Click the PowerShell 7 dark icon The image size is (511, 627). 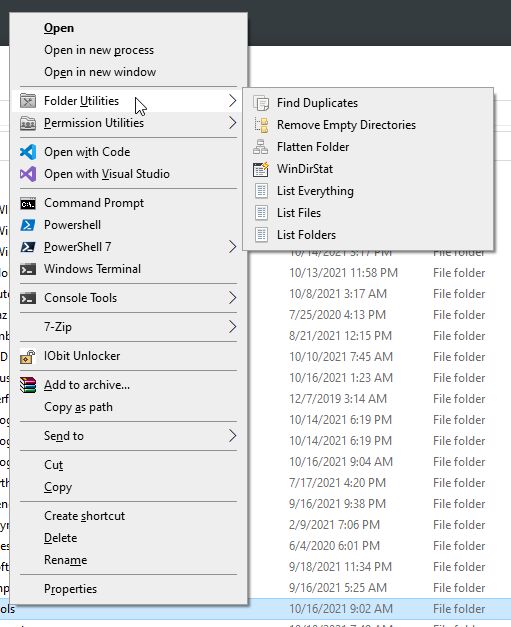click(28, 247)
